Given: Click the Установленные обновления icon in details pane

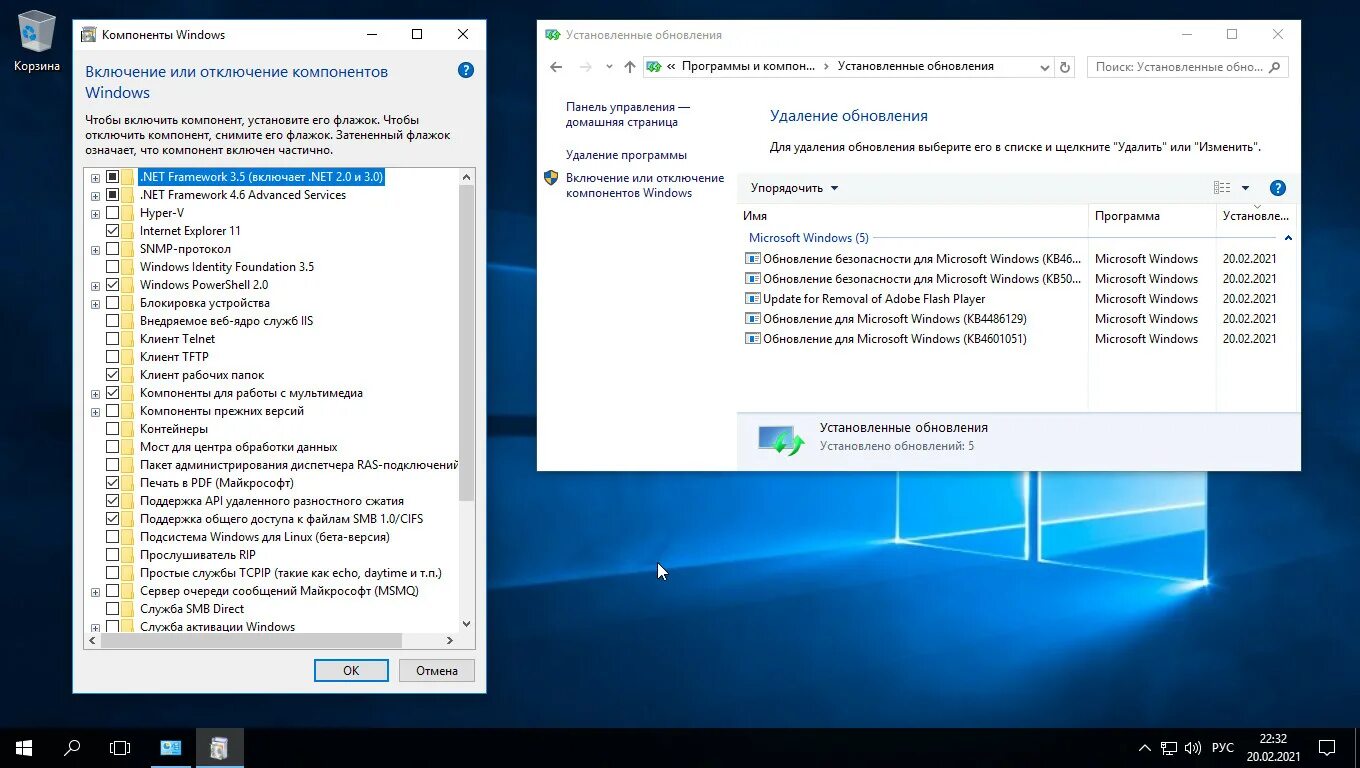Looking at the screenshot, I should (x=780, y=440).
